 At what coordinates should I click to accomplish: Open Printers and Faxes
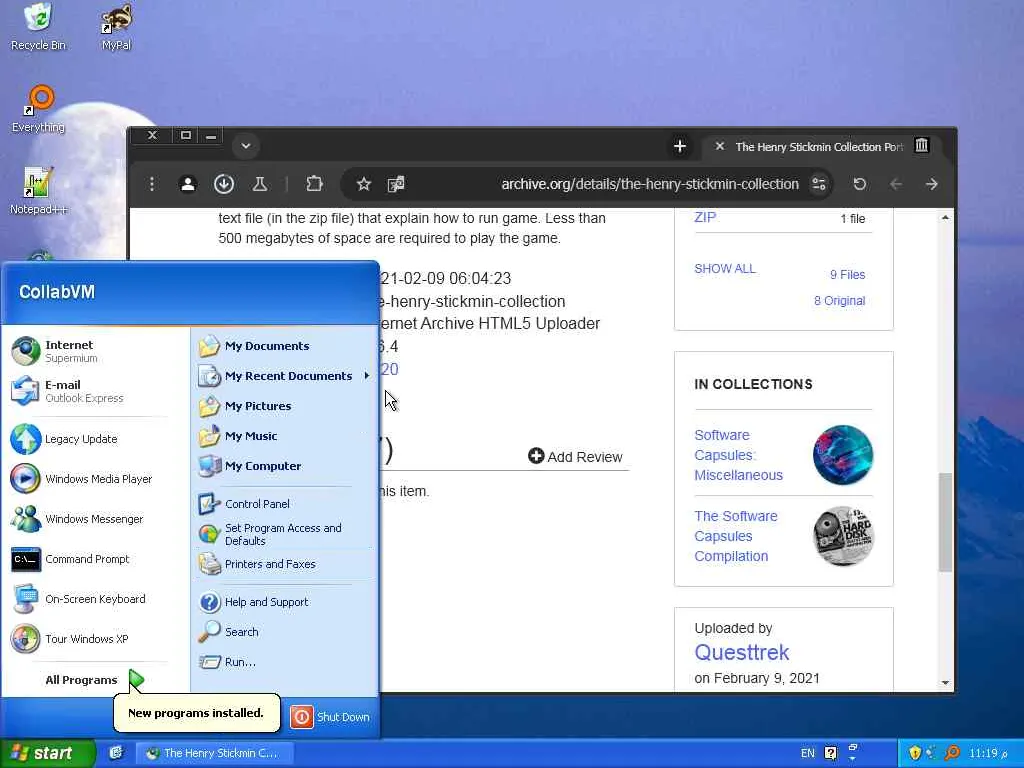tap(285, 564)
